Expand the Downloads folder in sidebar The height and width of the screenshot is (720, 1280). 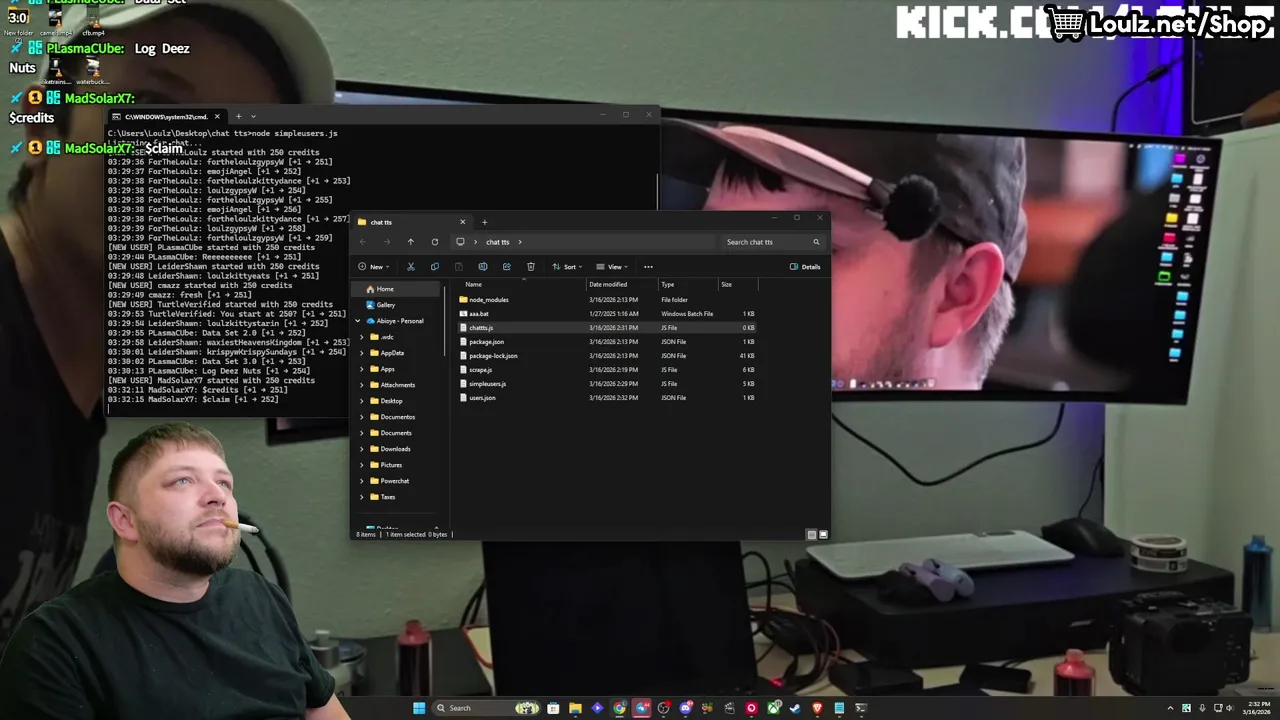362,449
